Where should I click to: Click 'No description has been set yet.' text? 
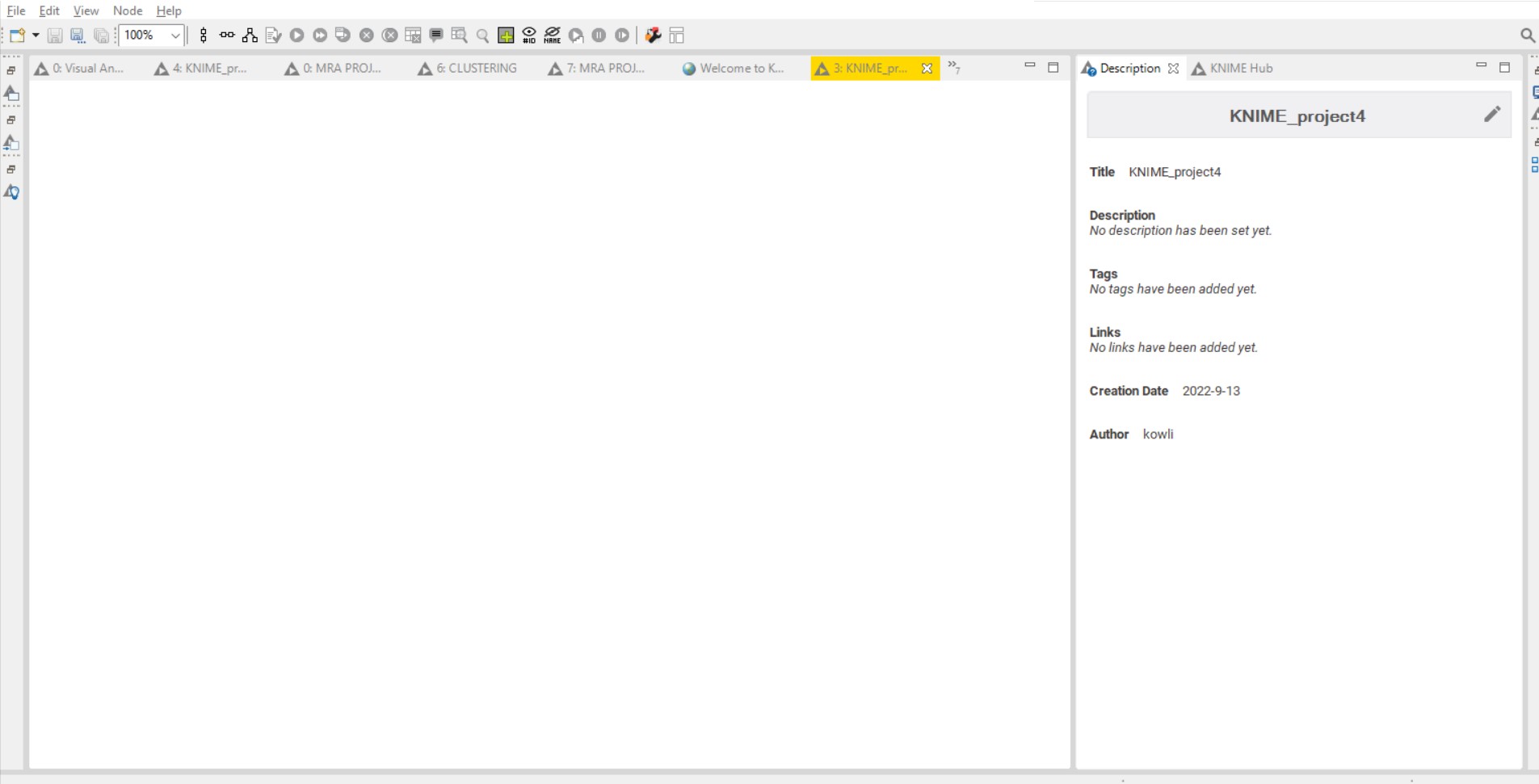click(x=1180, y=231)
